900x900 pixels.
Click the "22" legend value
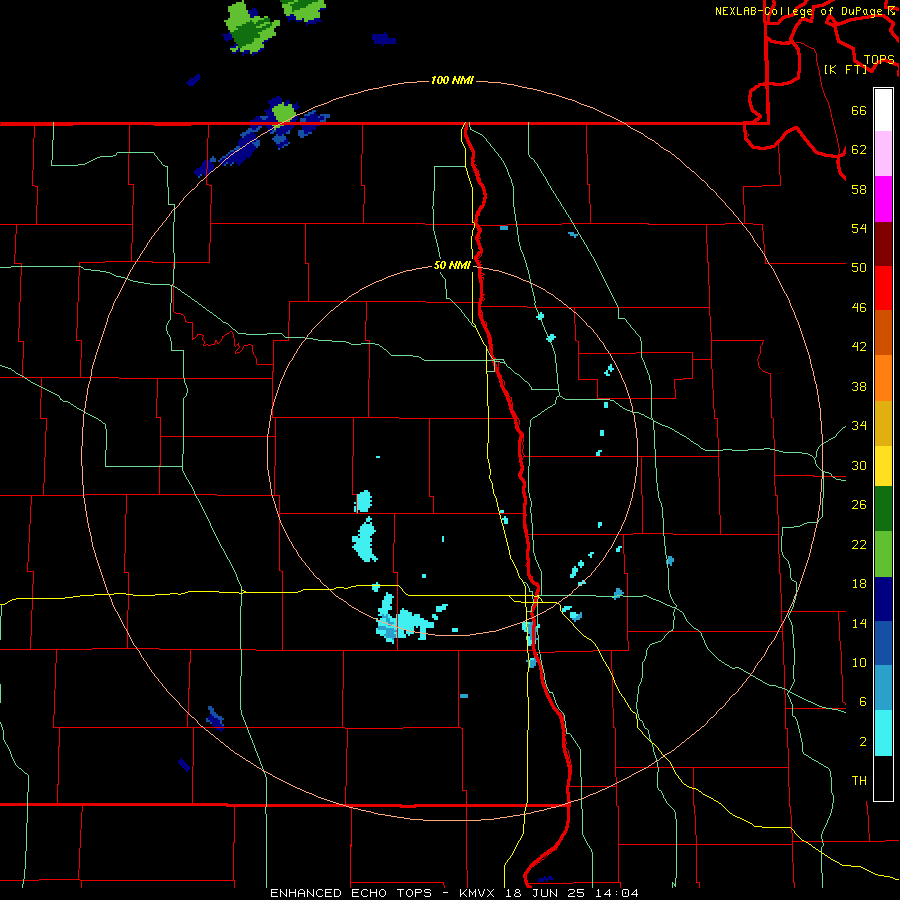pyautogui.click(x=859, y=544)
